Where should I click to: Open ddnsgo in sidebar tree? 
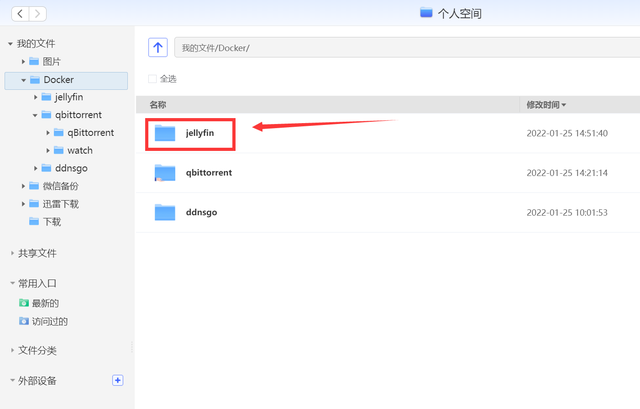pyautogui.click(x=64, y=168)
